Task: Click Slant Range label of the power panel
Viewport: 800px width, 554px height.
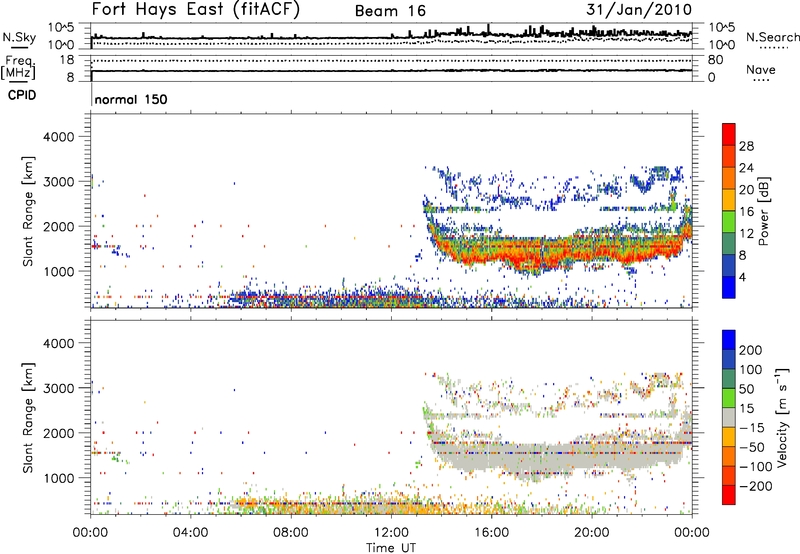Action: (28, 211)
